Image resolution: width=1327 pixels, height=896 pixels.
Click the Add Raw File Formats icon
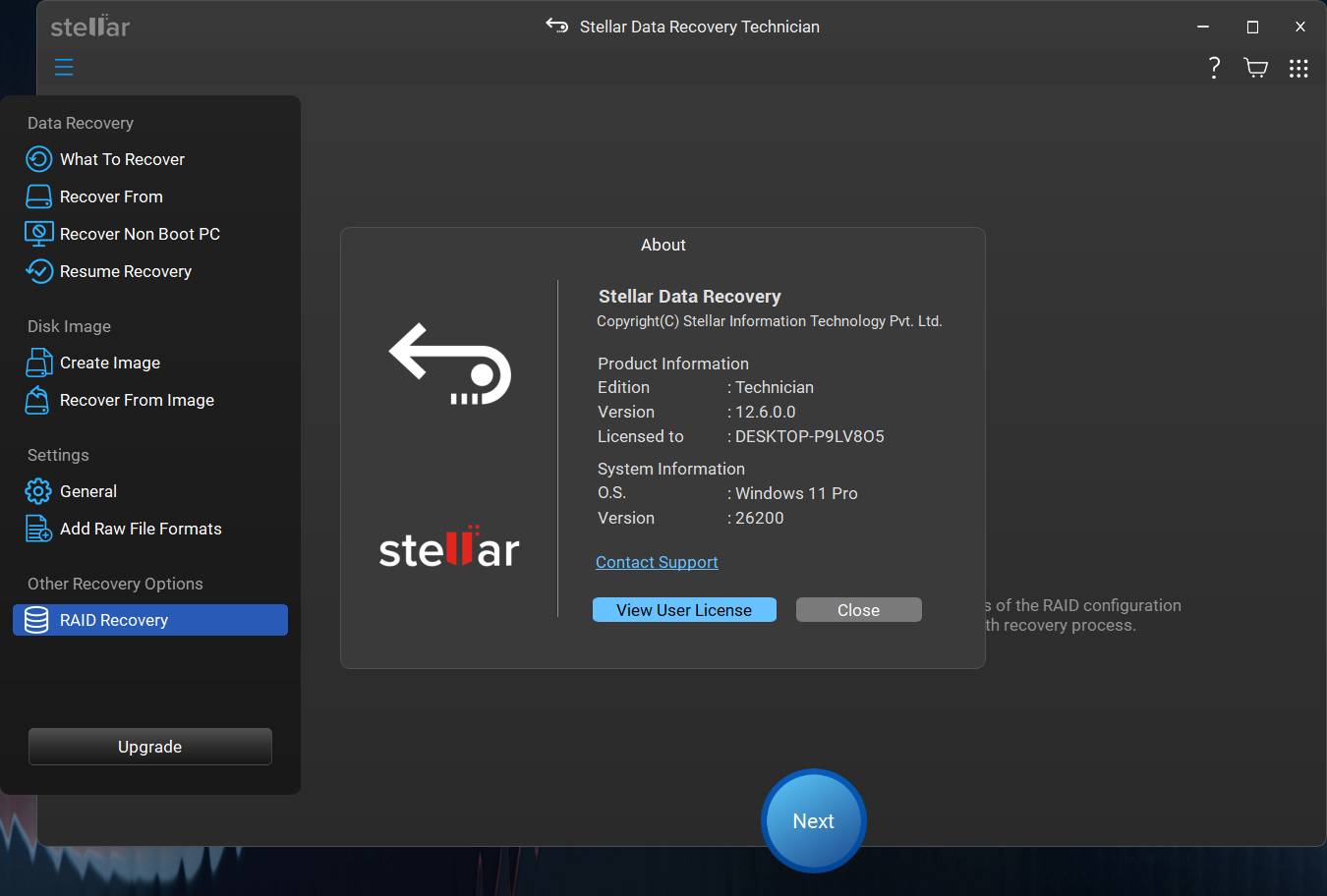coord(39,529)
